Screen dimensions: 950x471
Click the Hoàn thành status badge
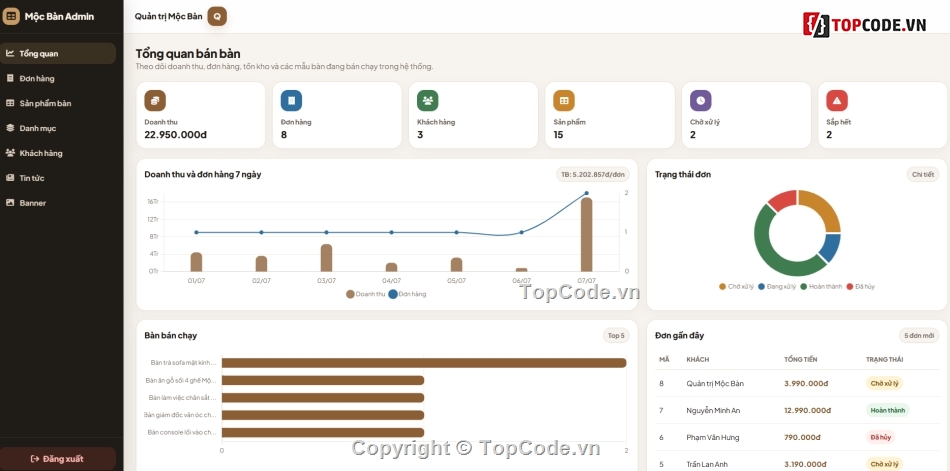(x=888, y=410)
